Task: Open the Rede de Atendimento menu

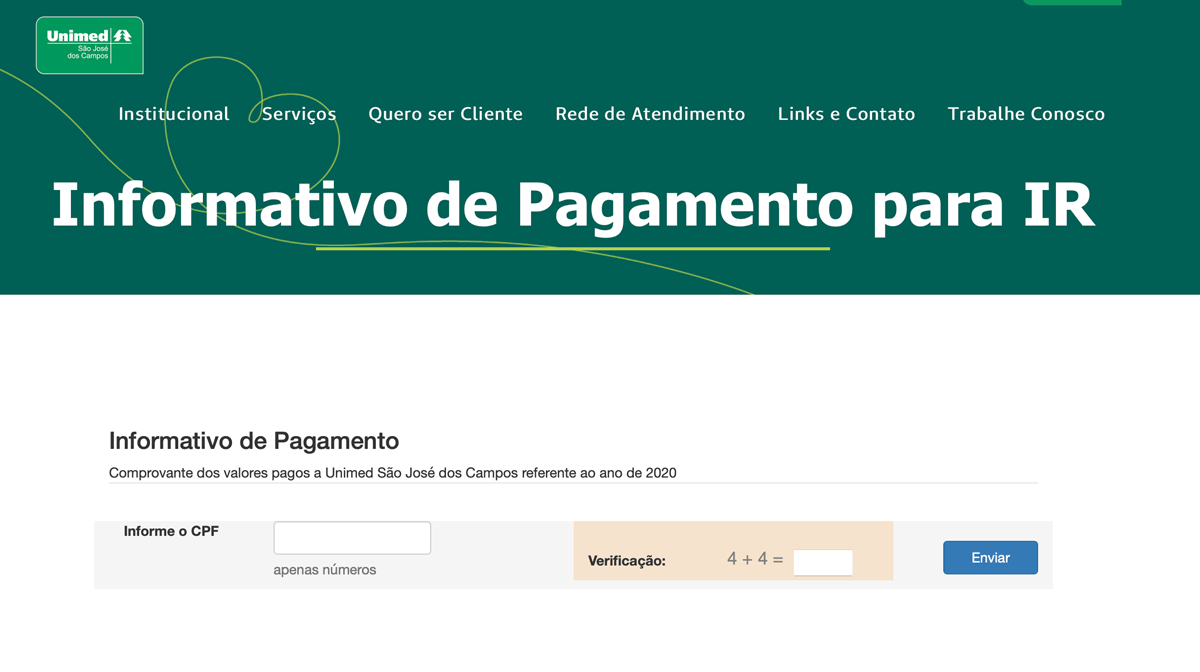Action: (x=650, y=114)
